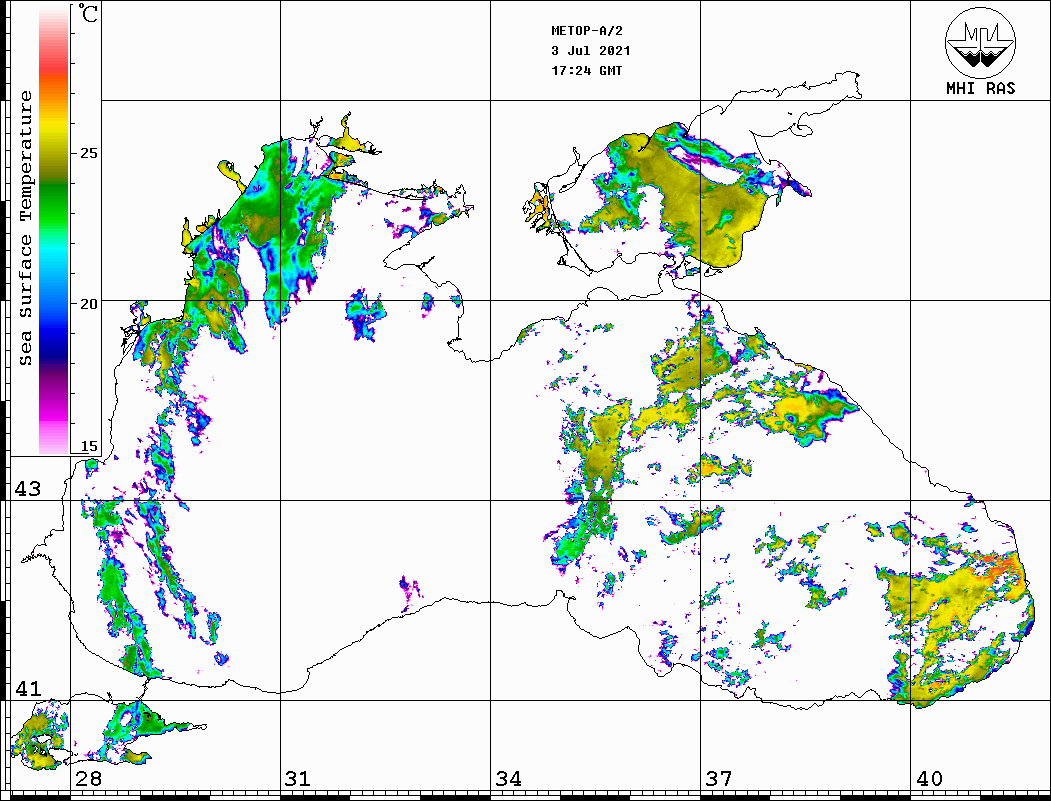Click the green band of the color scale
The height and width of the screenshot is (801, 1051).
click(x=54, y=208)
